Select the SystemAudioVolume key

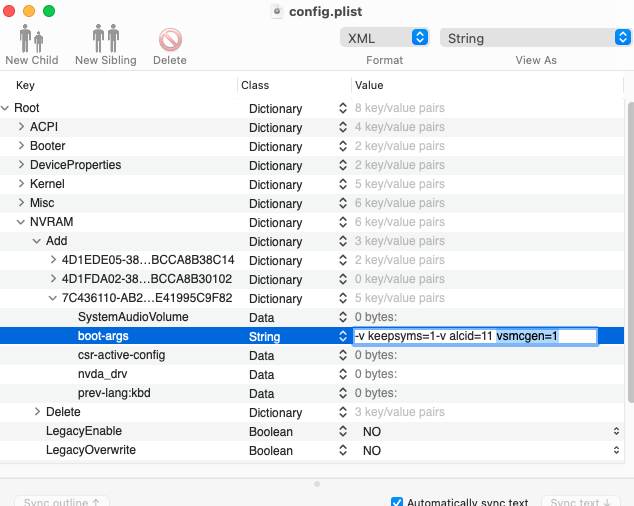pyautogui.click(x=133, y=317)
